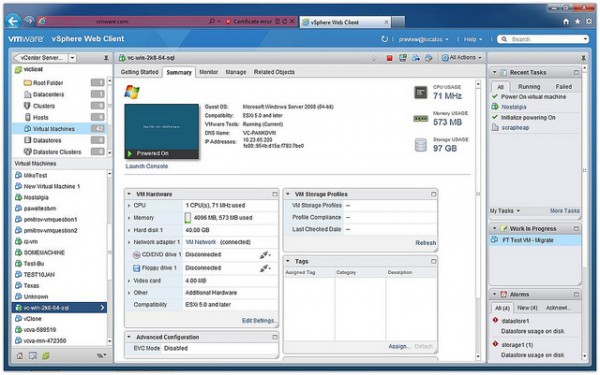The image size is (600, 375).
Task: Open the My Tasks dropdown
Action: click(505, 211)
